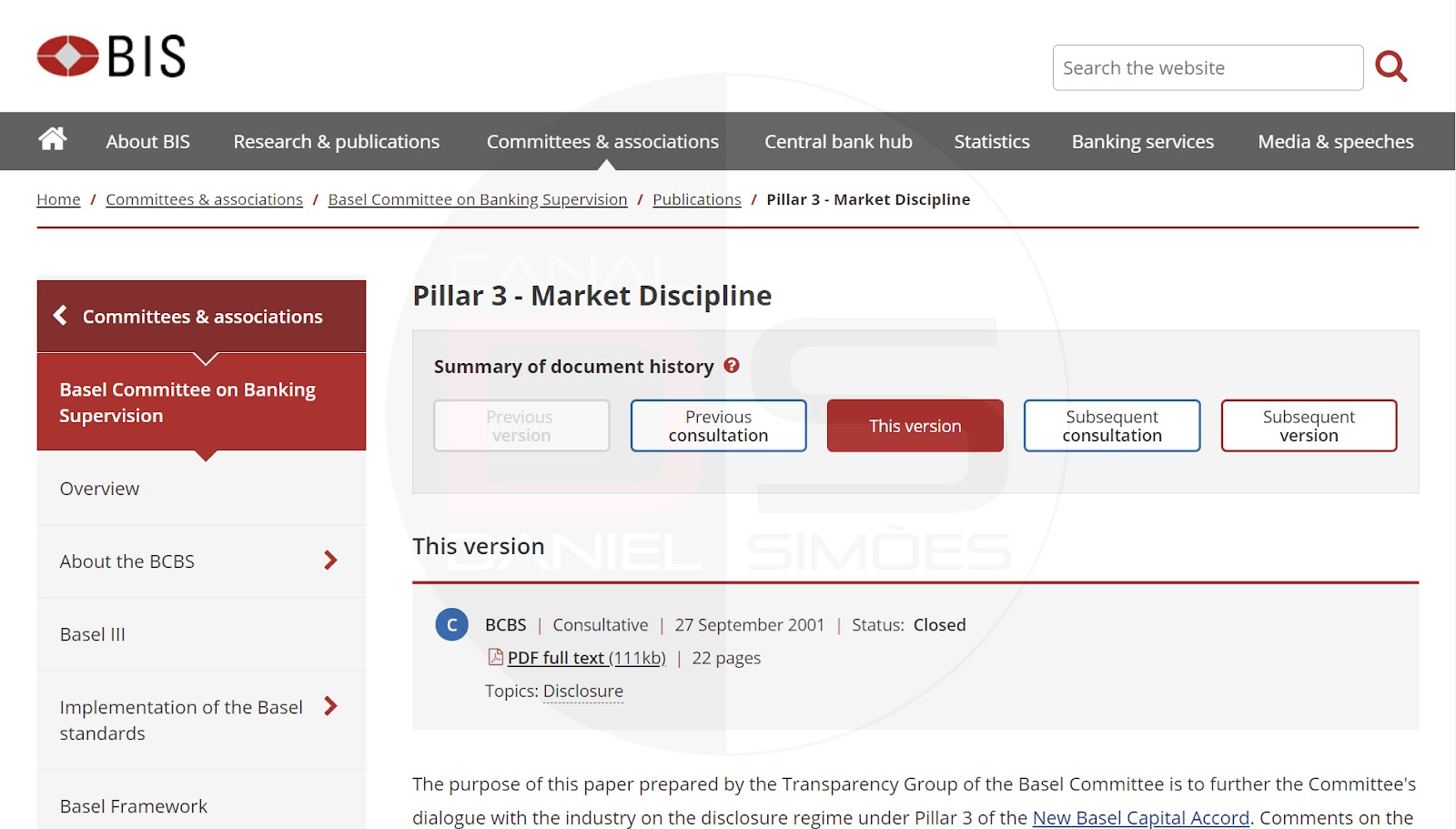This screenshot has height=829, width=1456.
Task: Click the disabled Previous version button
Action: (x=521, y=426)
